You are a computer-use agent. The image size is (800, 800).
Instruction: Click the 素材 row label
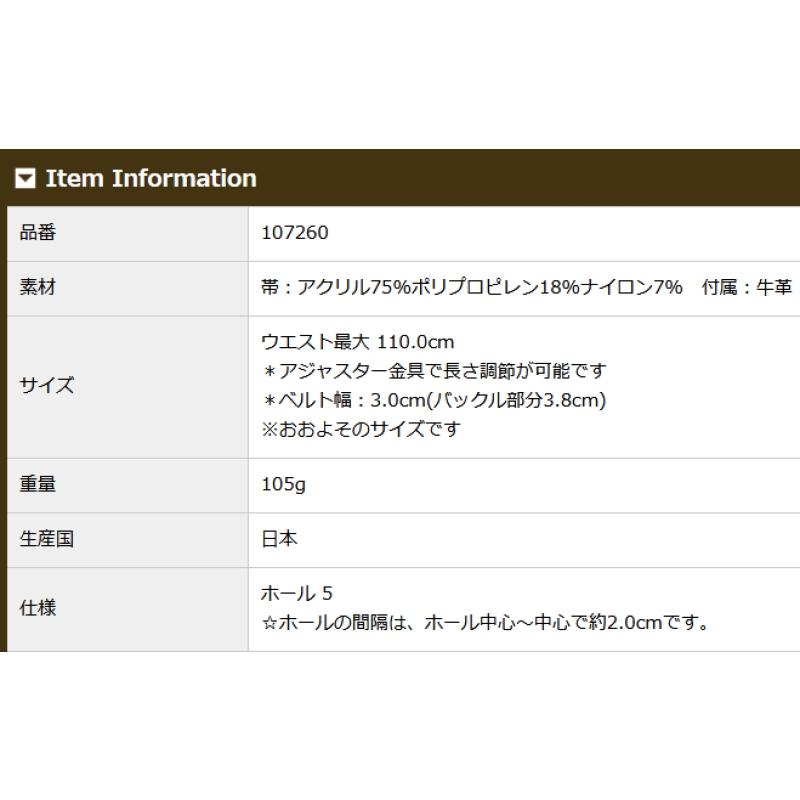37,287
